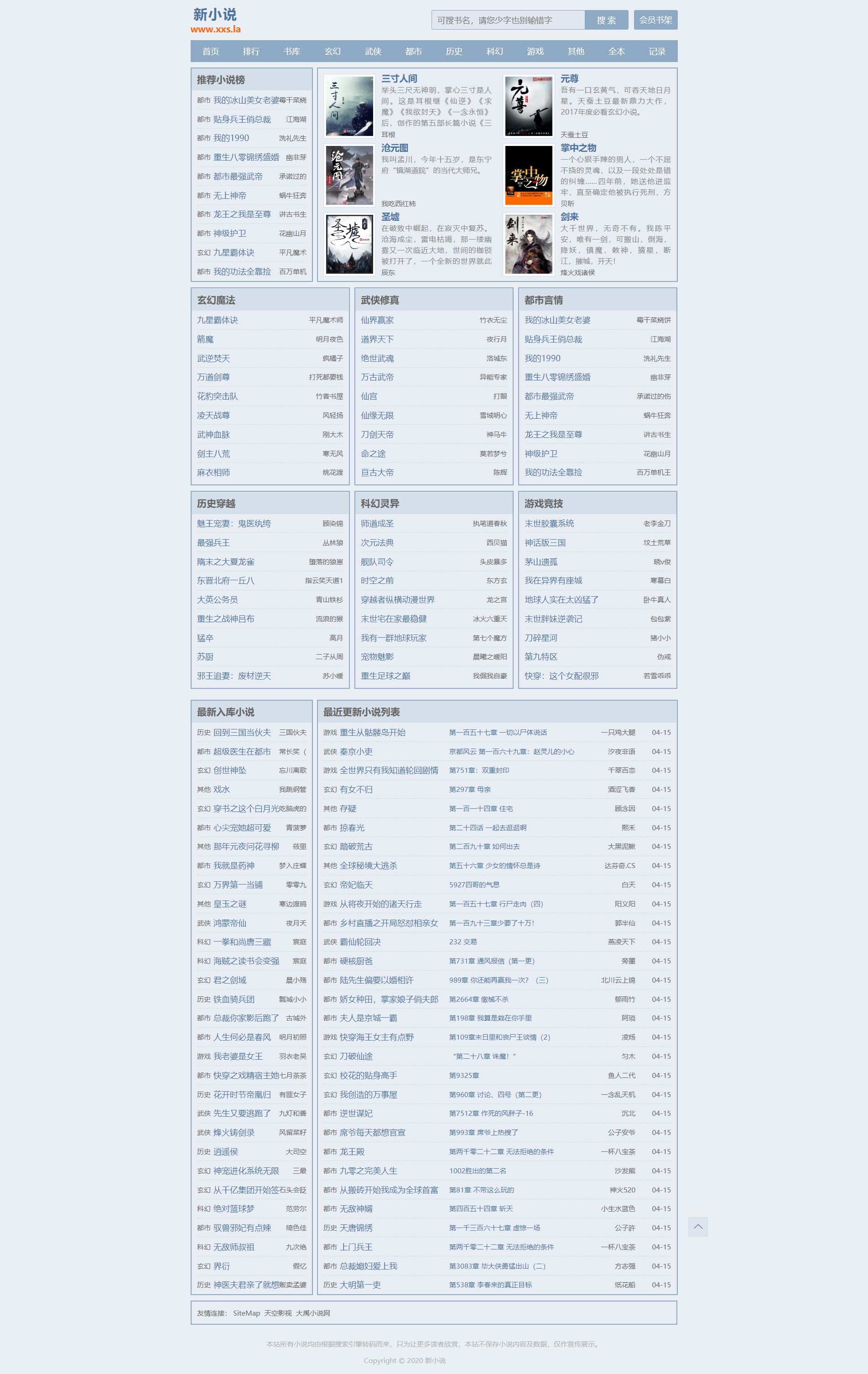Click the 沧元图 cover thumbnail
This screenshot has width=868, height=1374.
(349, 175)
